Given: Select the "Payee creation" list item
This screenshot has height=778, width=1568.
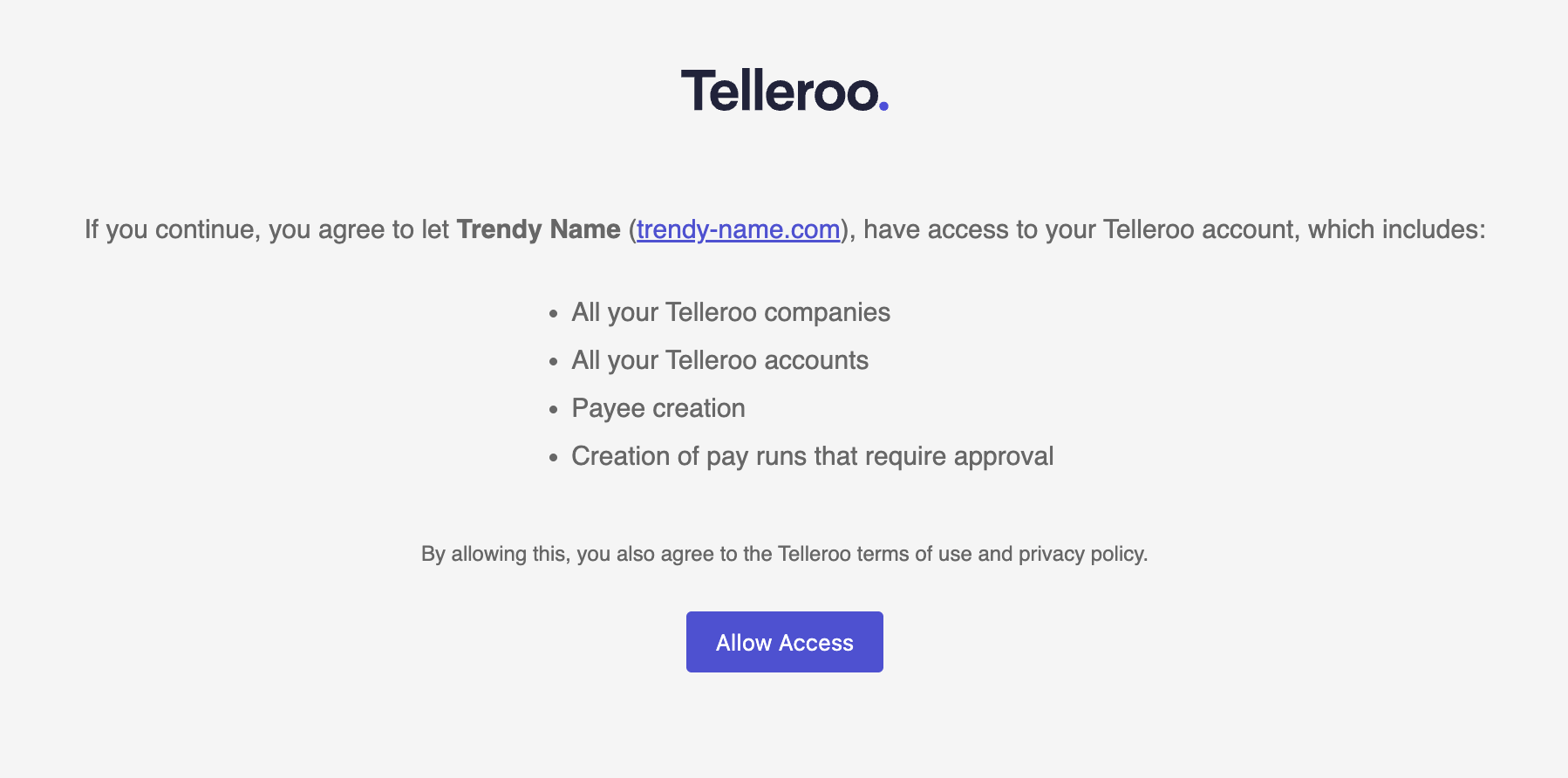Looking at the screenshot, I should point(658,408).
